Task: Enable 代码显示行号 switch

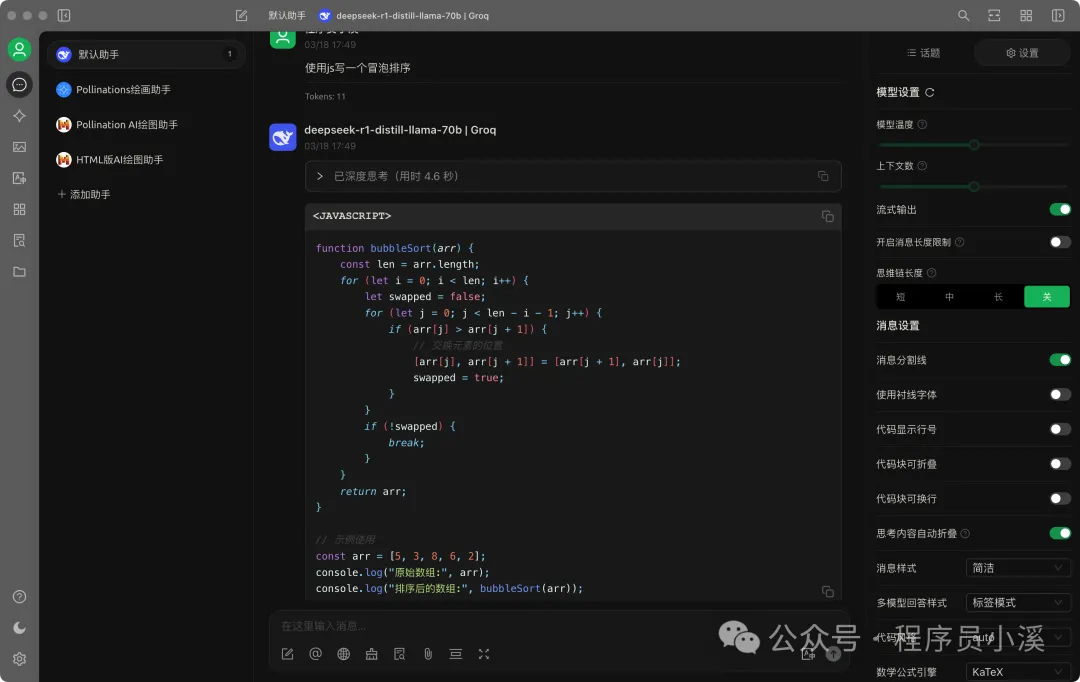Action: [1060, 428]
